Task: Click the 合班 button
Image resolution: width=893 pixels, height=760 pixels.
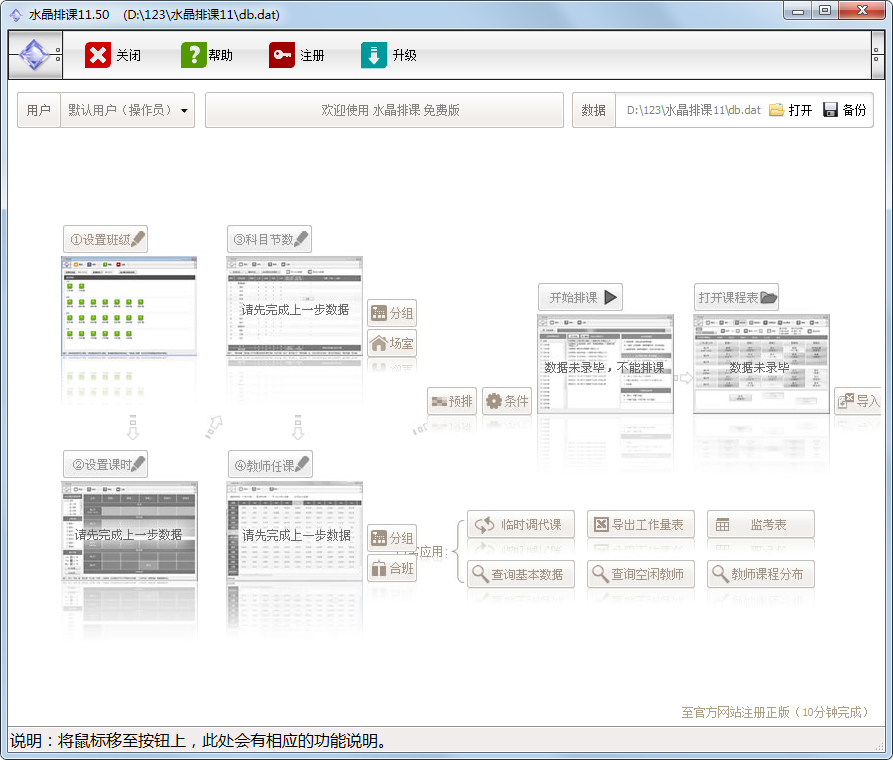Action: pyautogui.click(x=392, y=568)
